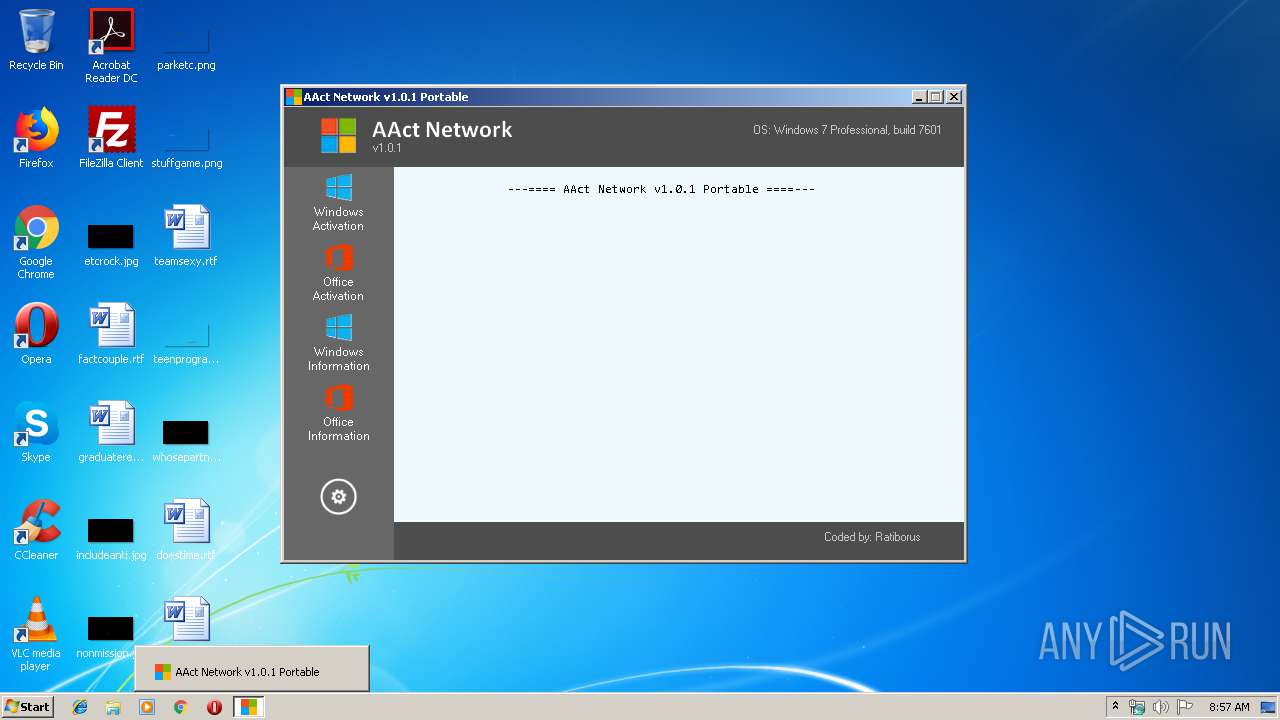The image size is (1280, 720).
Task: Select VLC media player desktop shortcut
Action: 36,634
